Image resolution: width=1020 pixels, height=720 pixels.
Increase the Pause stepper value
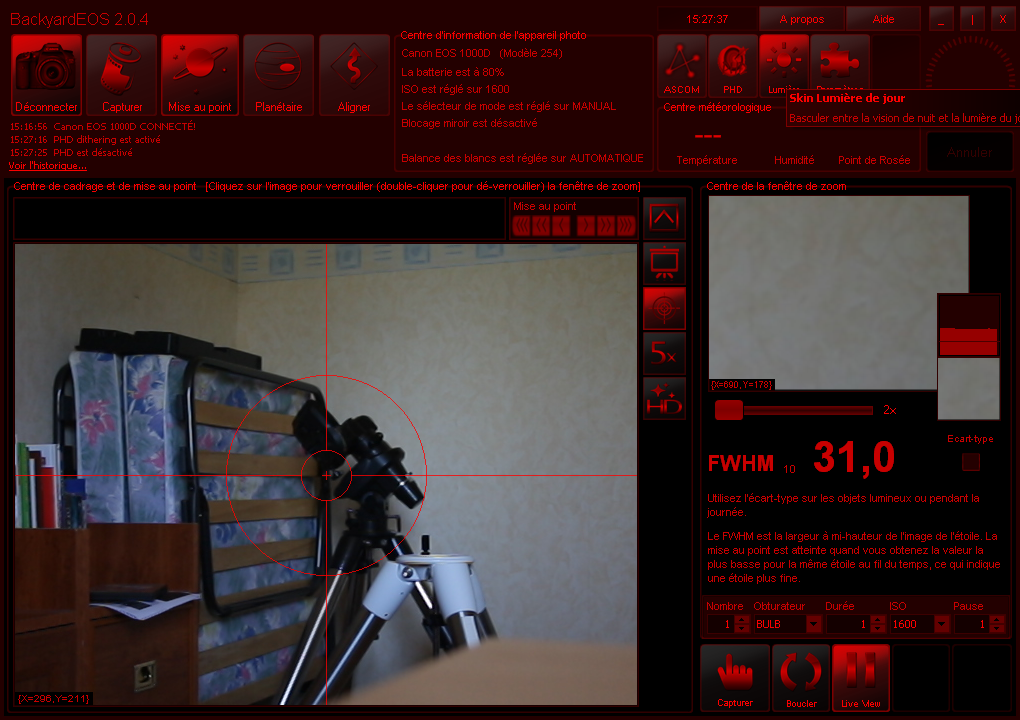(997, 620)
